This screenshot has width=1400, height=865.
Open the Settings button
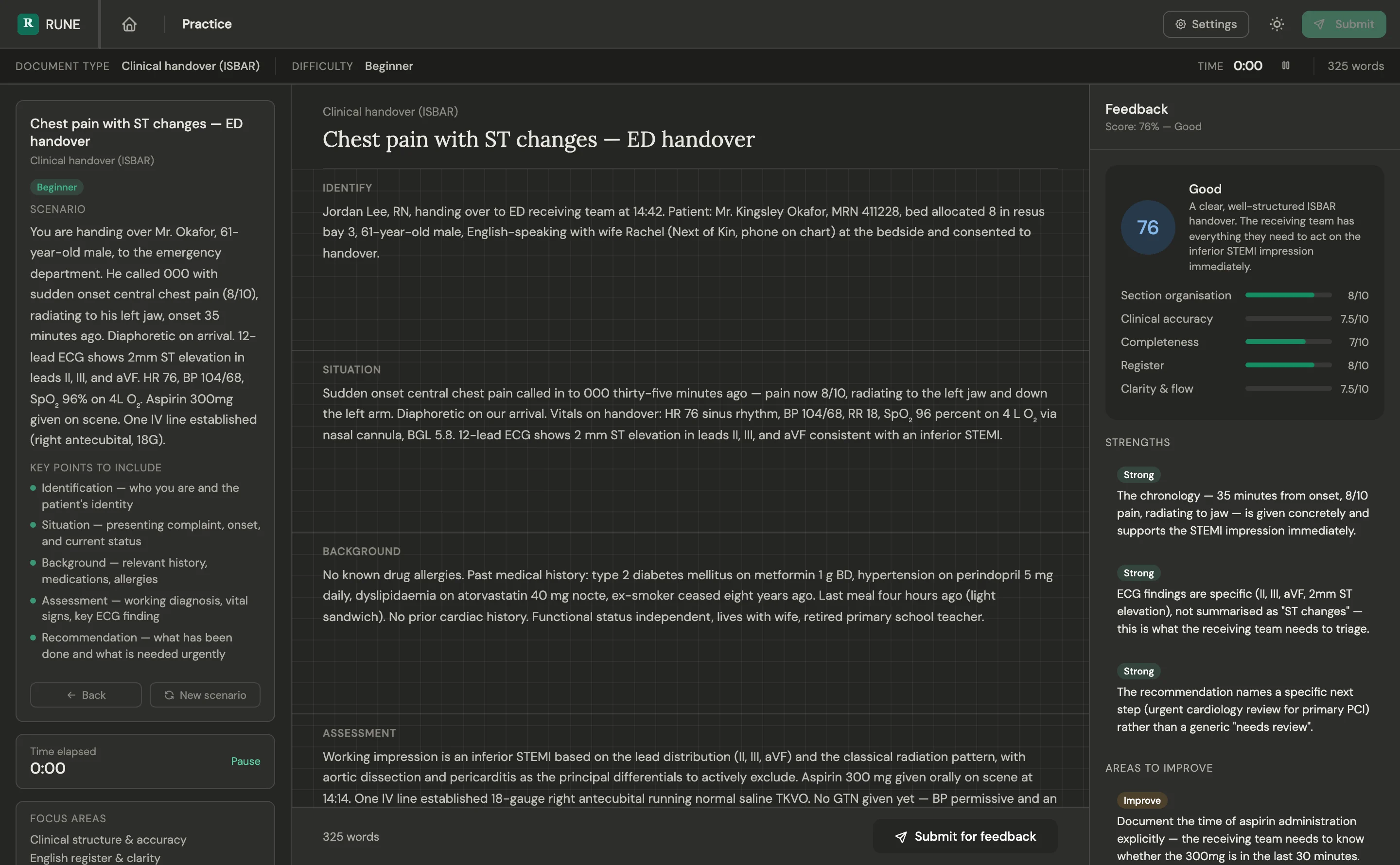1206,24
